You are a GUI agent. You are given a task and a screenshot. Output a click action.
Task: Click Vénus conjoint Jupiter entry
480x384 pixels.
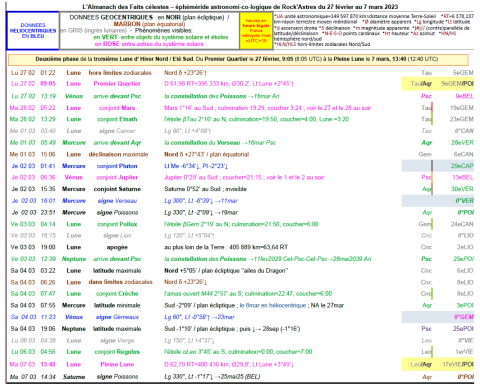pyautogui.click(x=117, y=177)
